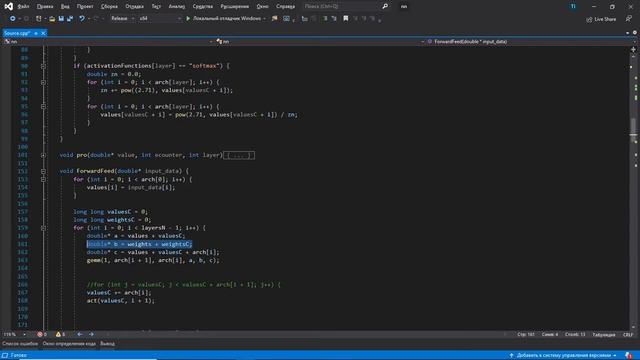Image resolution: width=640 pixels, height=360 pixels.
Task: Click the CRLF line ending indicator
Action: (x=628, y=335)
